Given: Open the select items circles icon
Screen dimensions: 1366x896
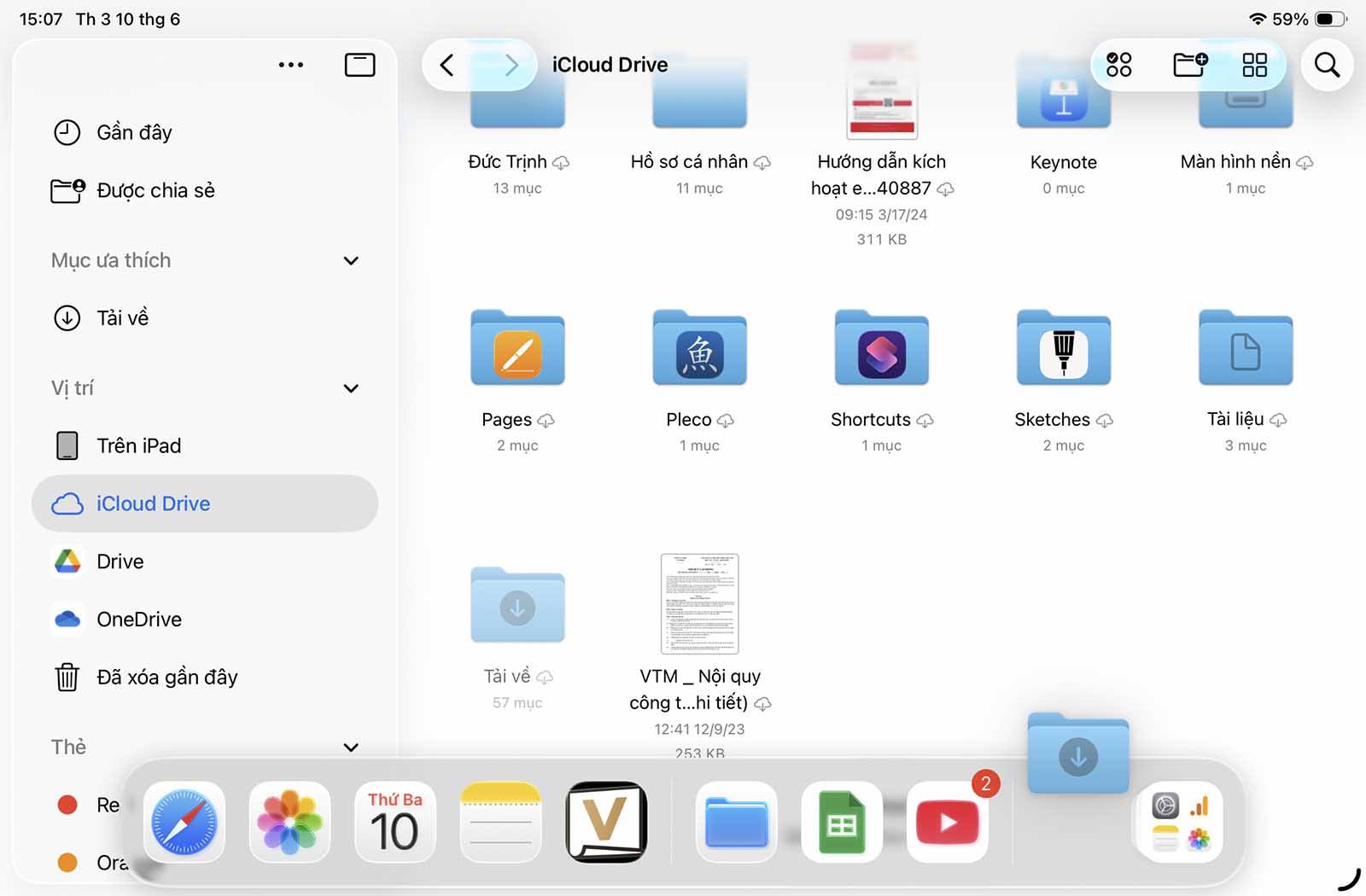Looking at the screenshot, I should (x=1118, y=65).
